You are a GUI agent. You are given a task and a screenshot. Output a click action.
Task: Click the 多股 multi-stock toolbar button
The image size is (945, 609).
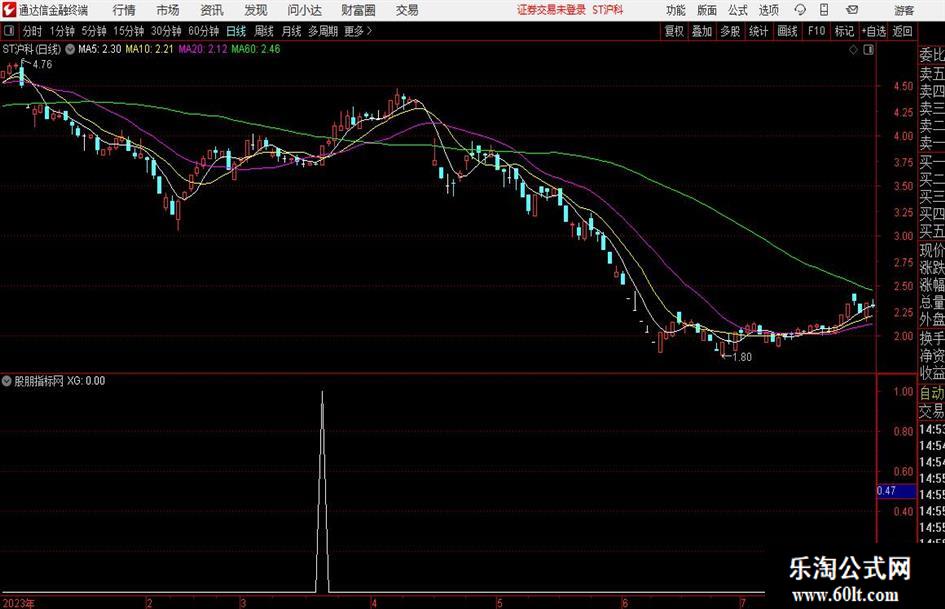[x=730, y=31]
